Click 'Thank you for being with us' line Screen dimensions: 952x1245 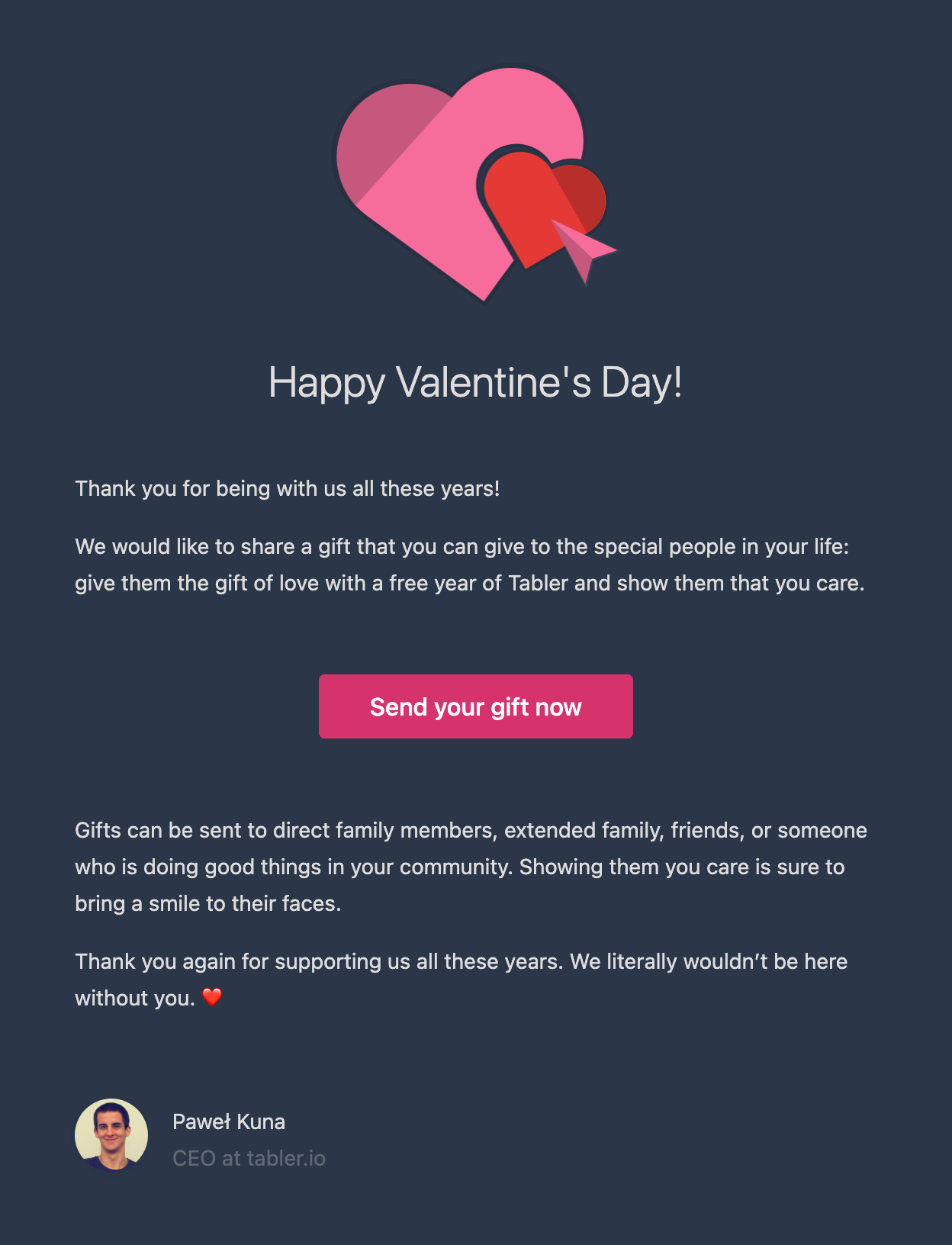(x=288, y=488)
